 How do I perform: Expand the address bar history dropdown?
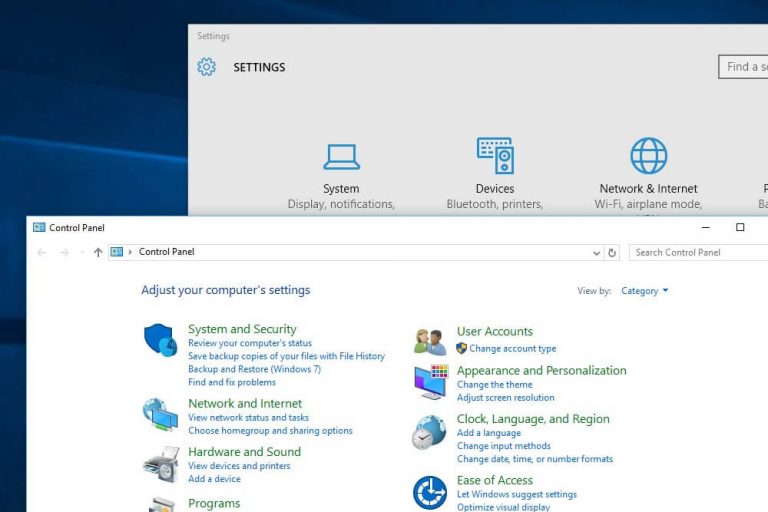pyautogui.click(x=596, y=253)
